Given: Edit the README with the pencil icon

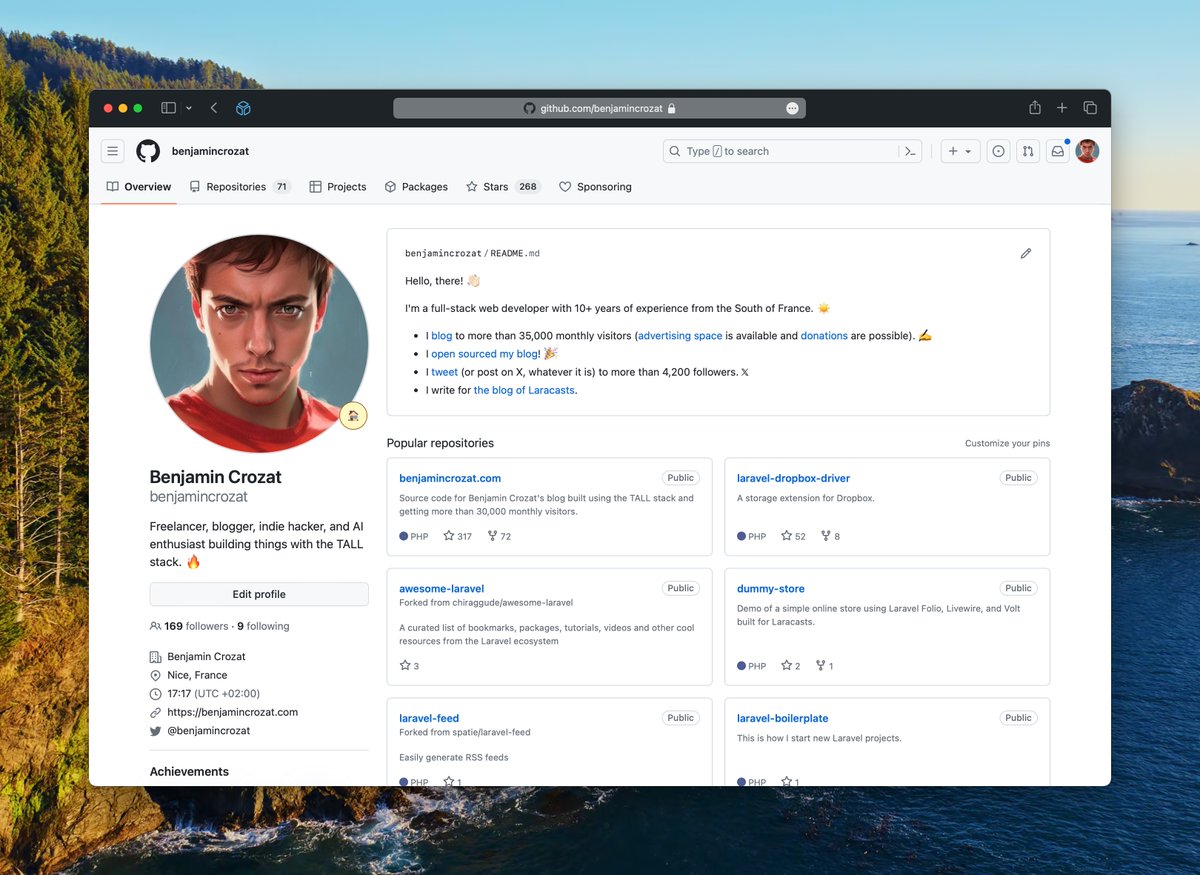Looking at the screenshot, I should click(x=1026, y=253).
